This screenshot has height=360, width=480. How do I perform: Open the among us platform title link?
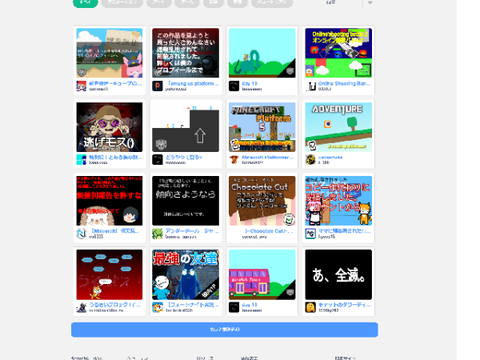tap(193, 83)
